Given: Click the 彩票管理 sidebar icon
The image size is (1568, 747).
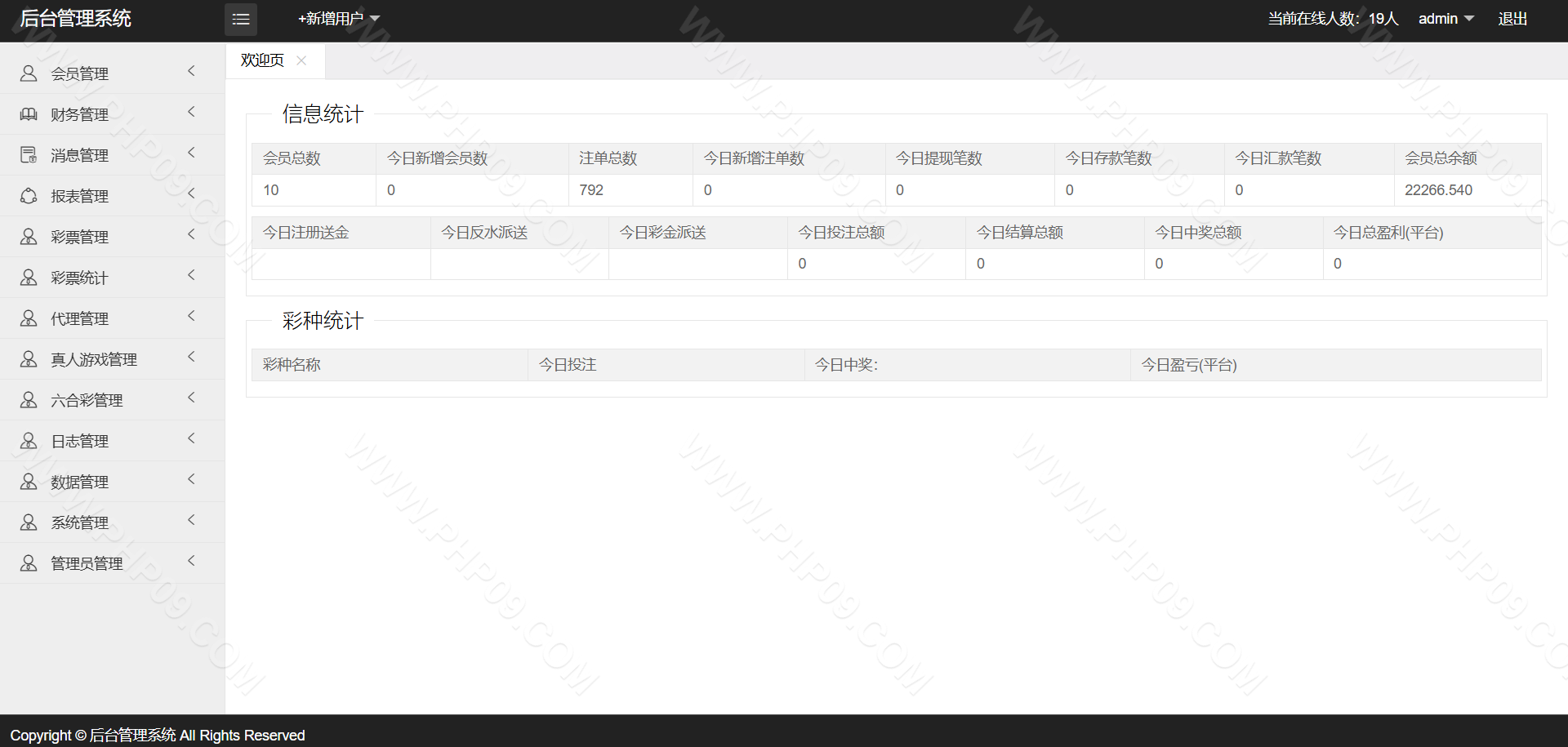Looking at the screenshot, I should [29, 237].
